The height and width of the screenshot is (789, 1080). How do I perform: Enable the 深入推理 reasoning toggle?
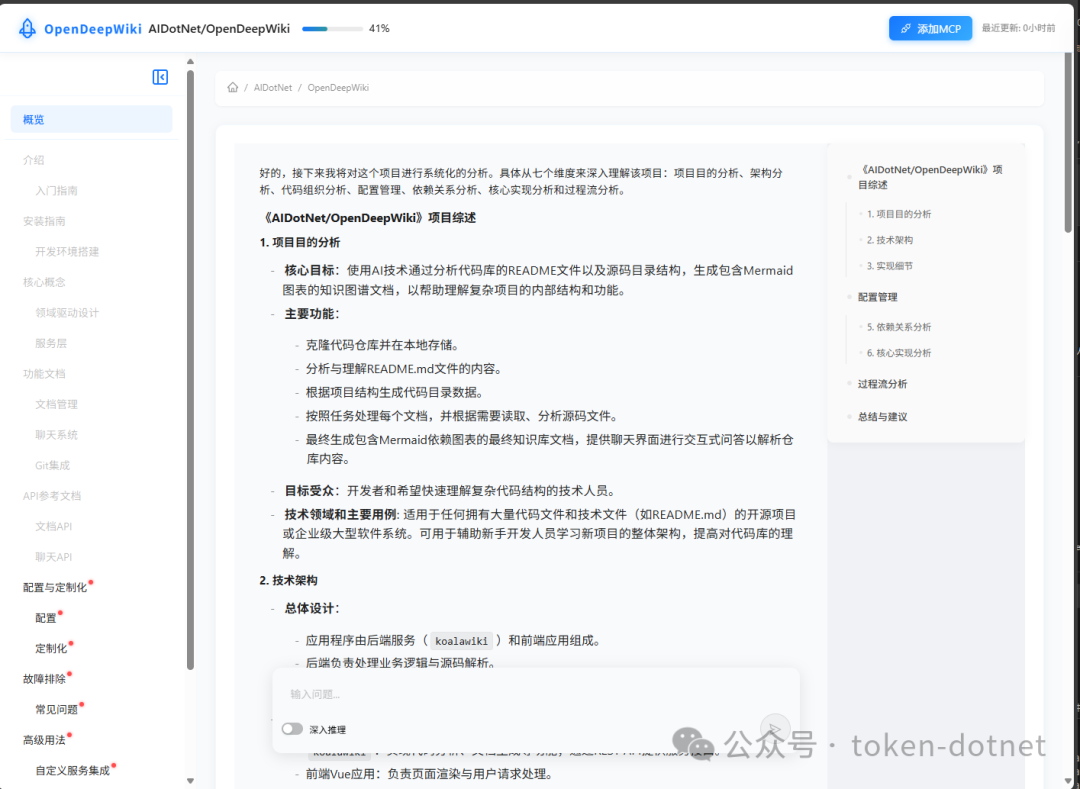[x=292, y=730]
